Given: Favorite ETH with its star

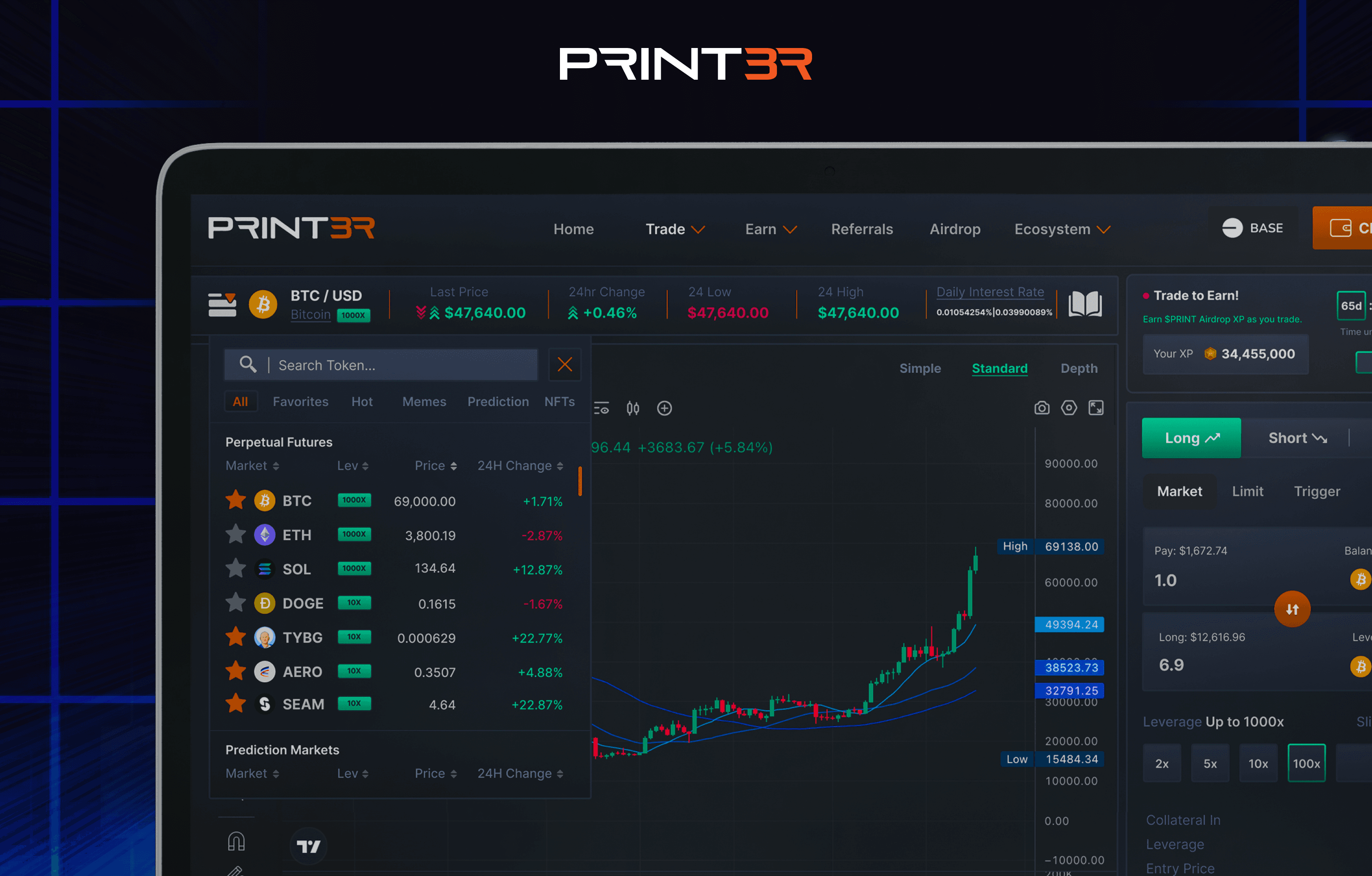Looking at the screenshot, I should click(235, 534).
